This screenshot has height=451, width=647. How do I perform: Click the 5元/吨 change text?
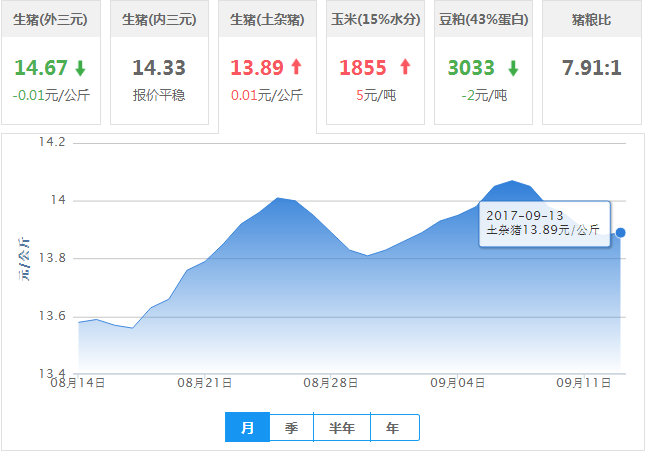(x=375, y=96)
